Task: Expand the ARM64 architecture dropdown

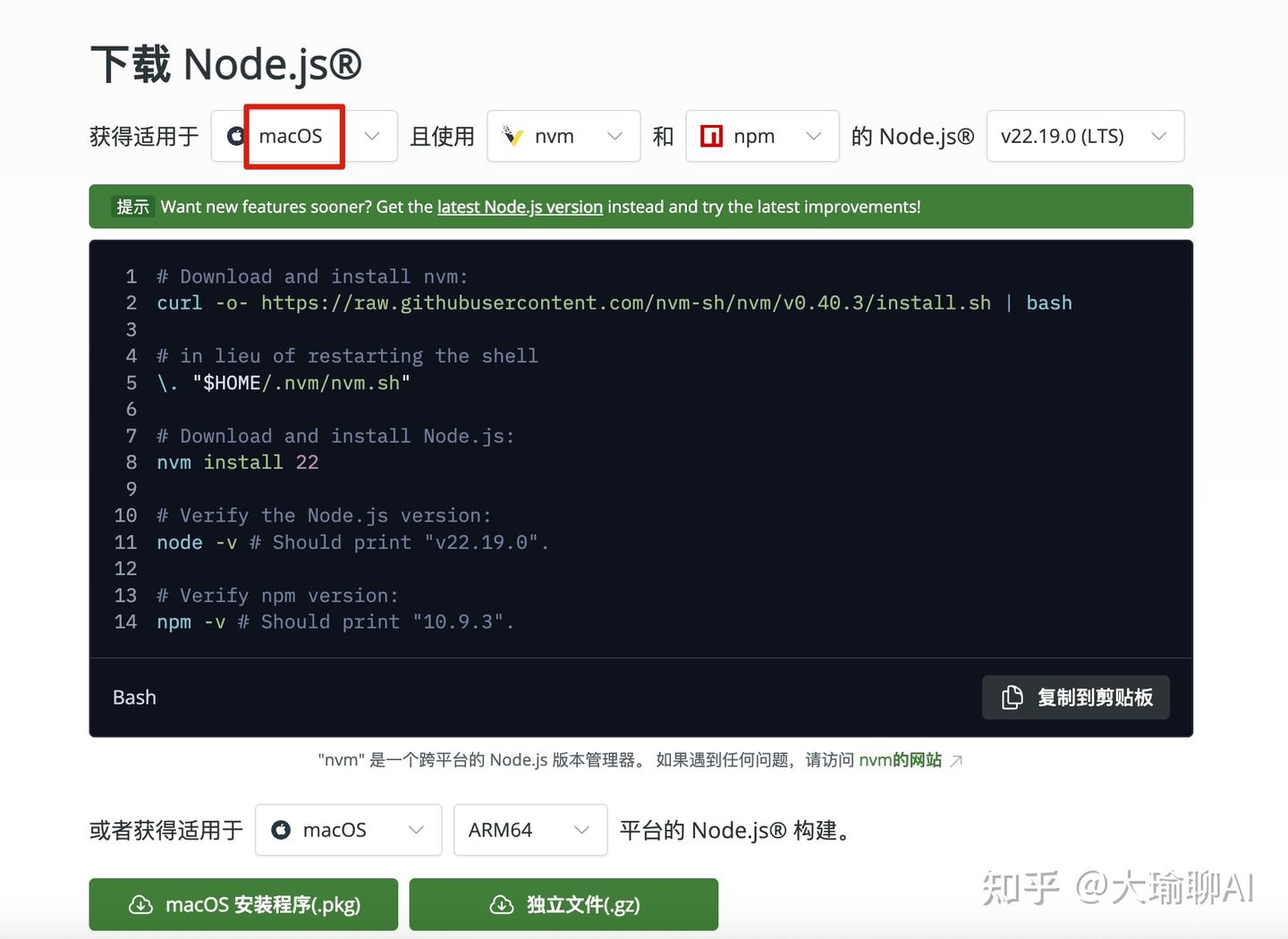Action: (581, 830)
